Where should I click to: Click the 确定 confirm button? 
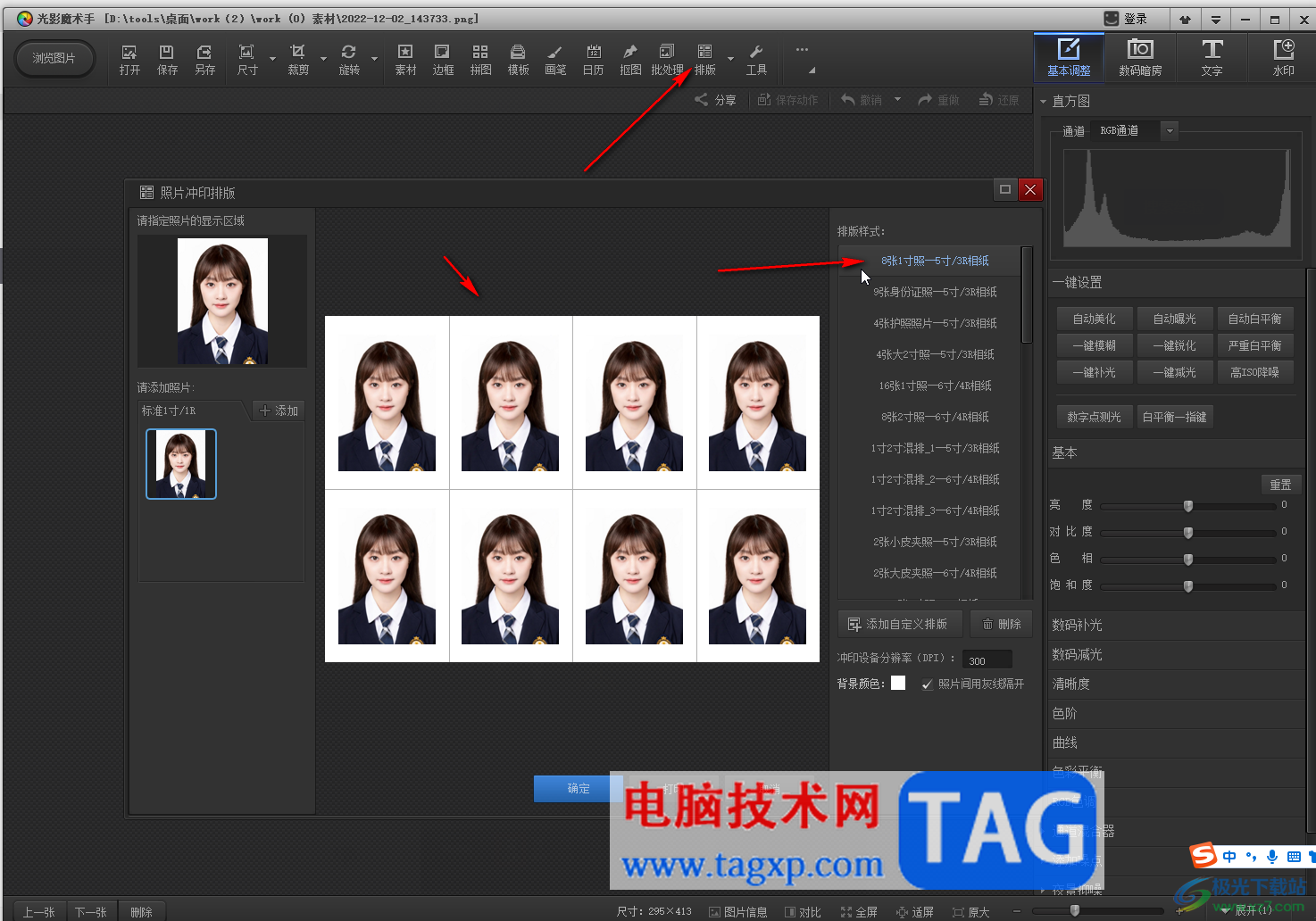[x=578, y=788]
